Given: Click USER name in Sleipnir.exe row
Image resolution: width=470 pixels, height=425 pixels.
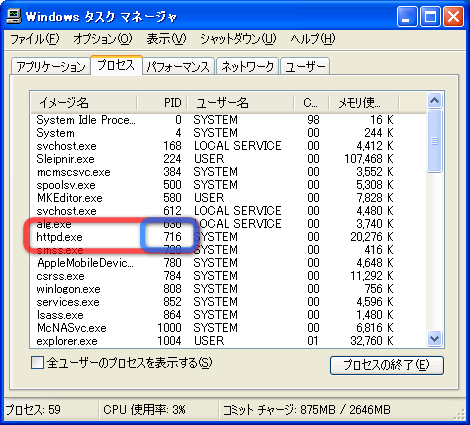Looking at the screenshot, I should click(x=209, y=159).
